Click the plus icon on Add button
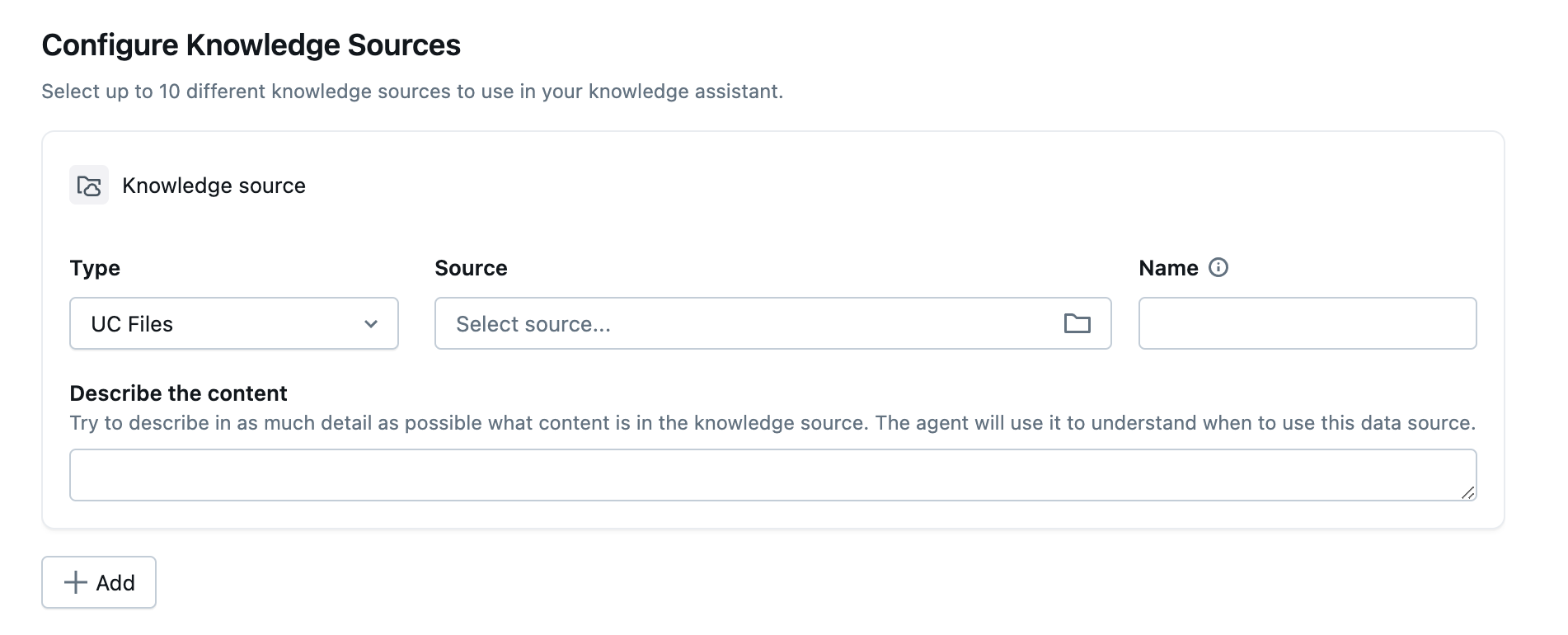1568x635 pixels. click(76, 583)
